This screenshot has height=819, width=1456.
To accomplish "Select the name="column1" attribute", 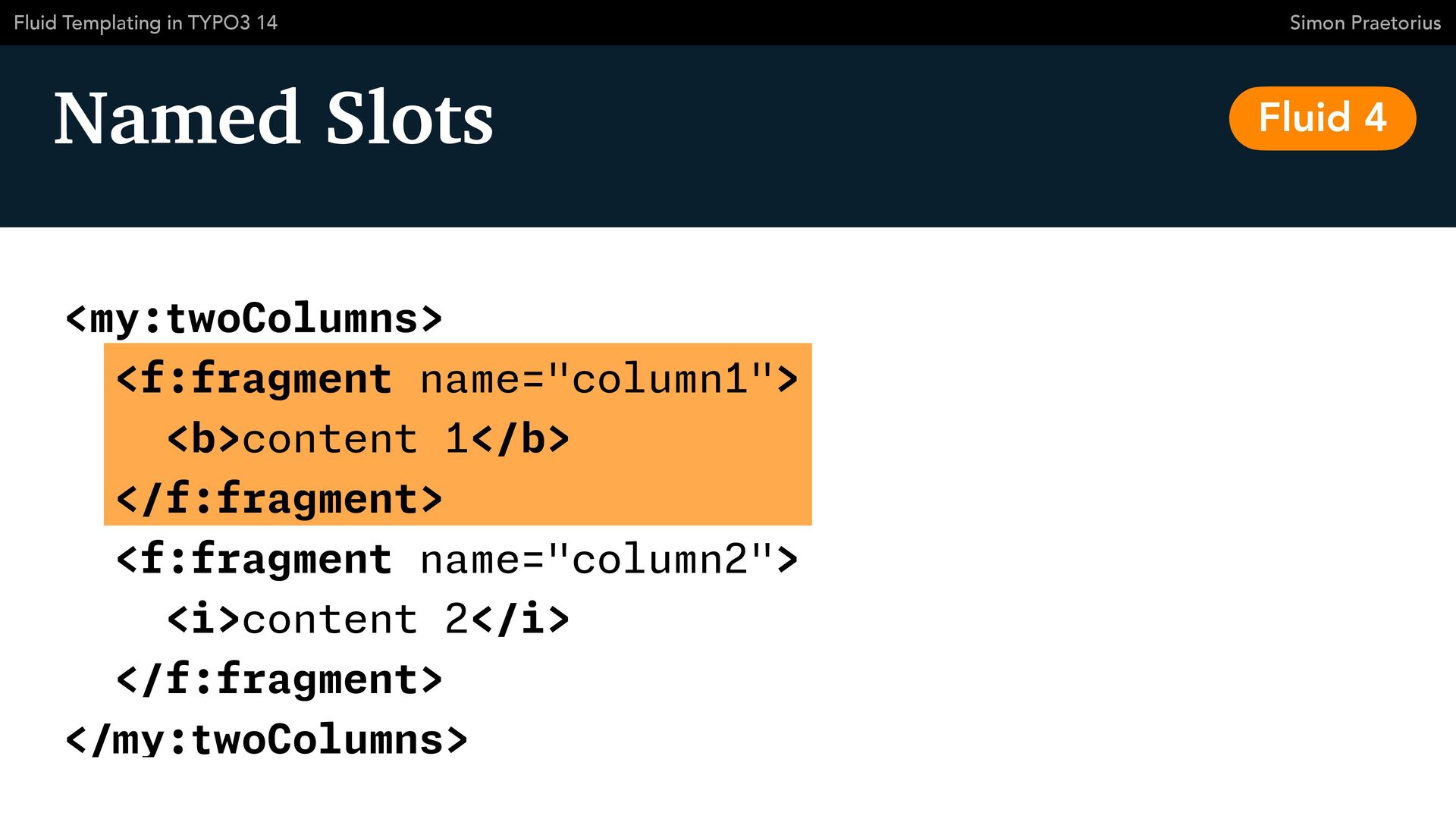I will tap(595, 378).
